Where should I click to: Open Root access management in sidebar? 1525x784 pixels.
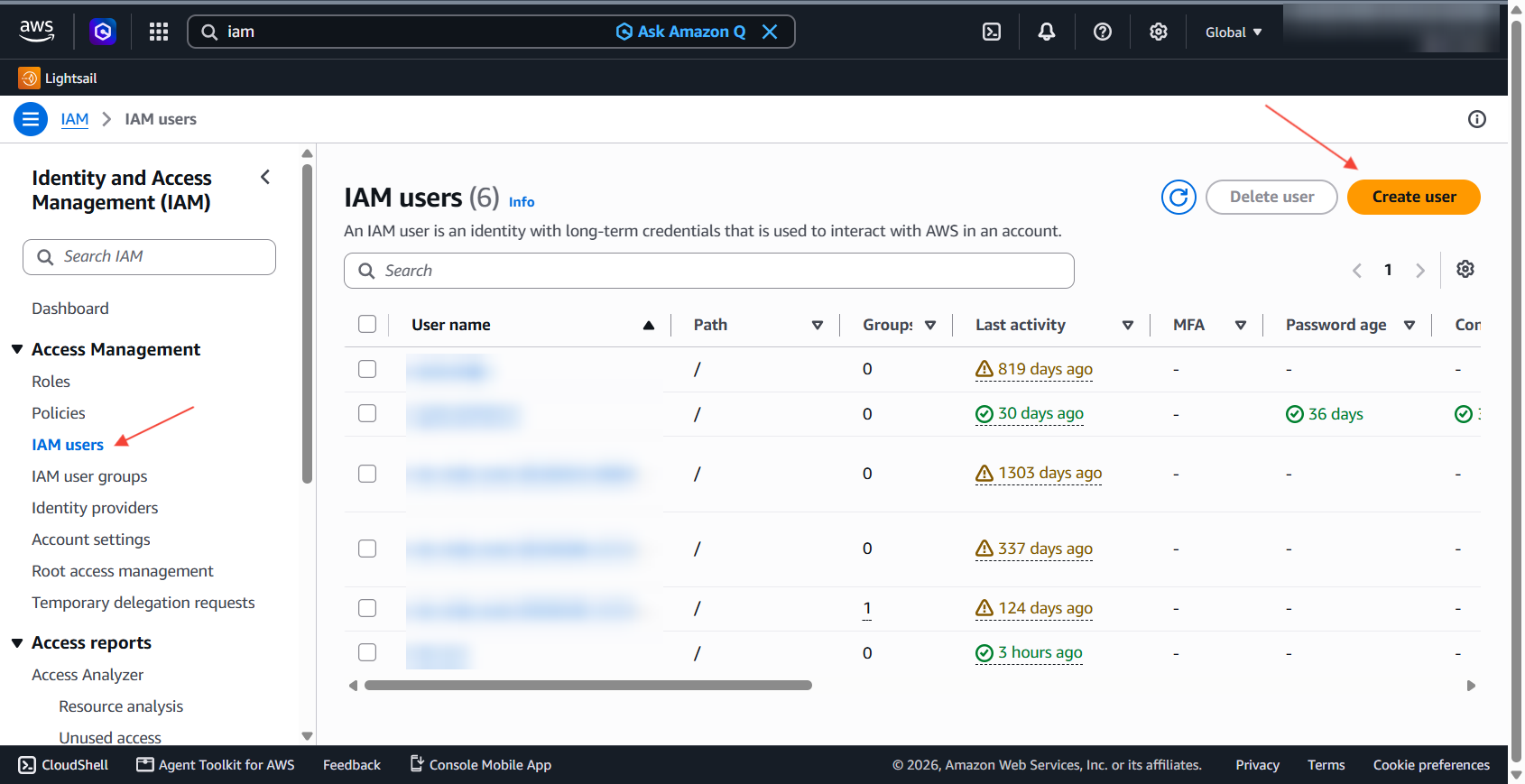[123, 571]
